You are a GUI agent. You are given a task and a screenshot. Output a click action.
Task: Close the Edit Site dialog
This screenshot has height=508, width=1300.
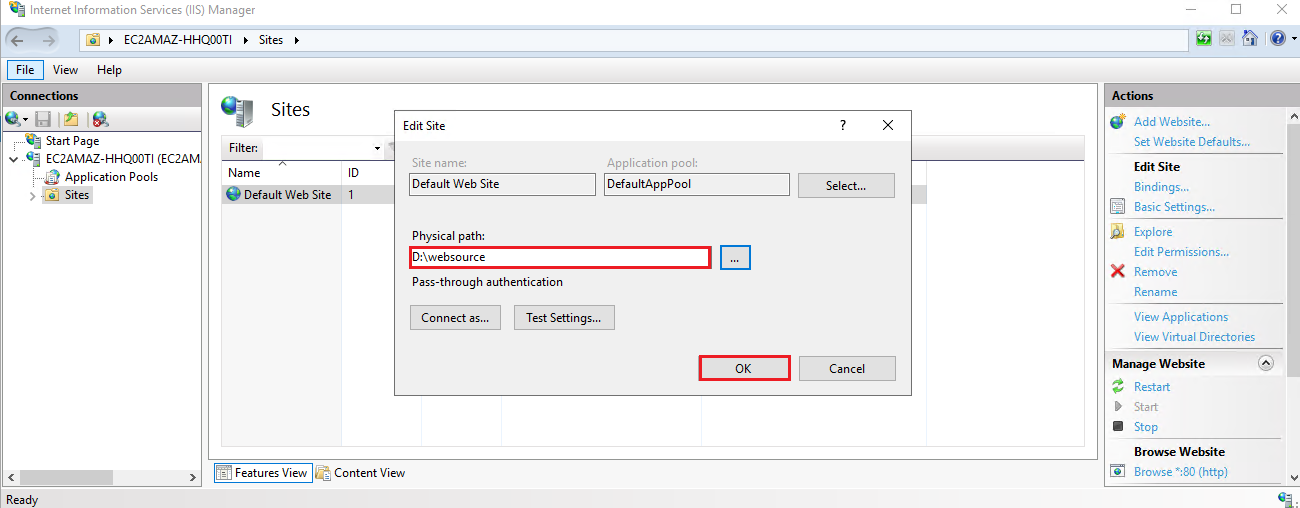pyautogui.click(x=888, y=126)
